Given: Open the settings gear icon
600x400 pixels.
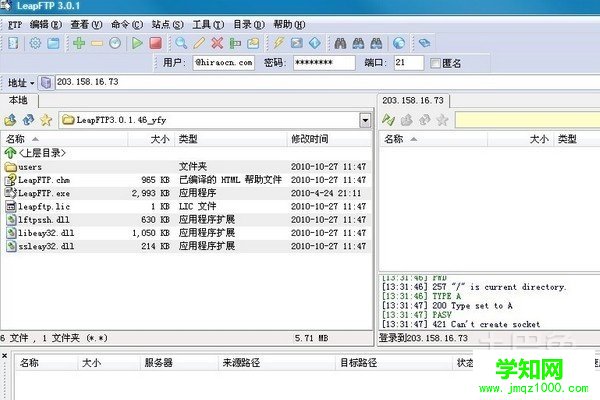Looking at the screenshot, I should click(x=35, y=43).
